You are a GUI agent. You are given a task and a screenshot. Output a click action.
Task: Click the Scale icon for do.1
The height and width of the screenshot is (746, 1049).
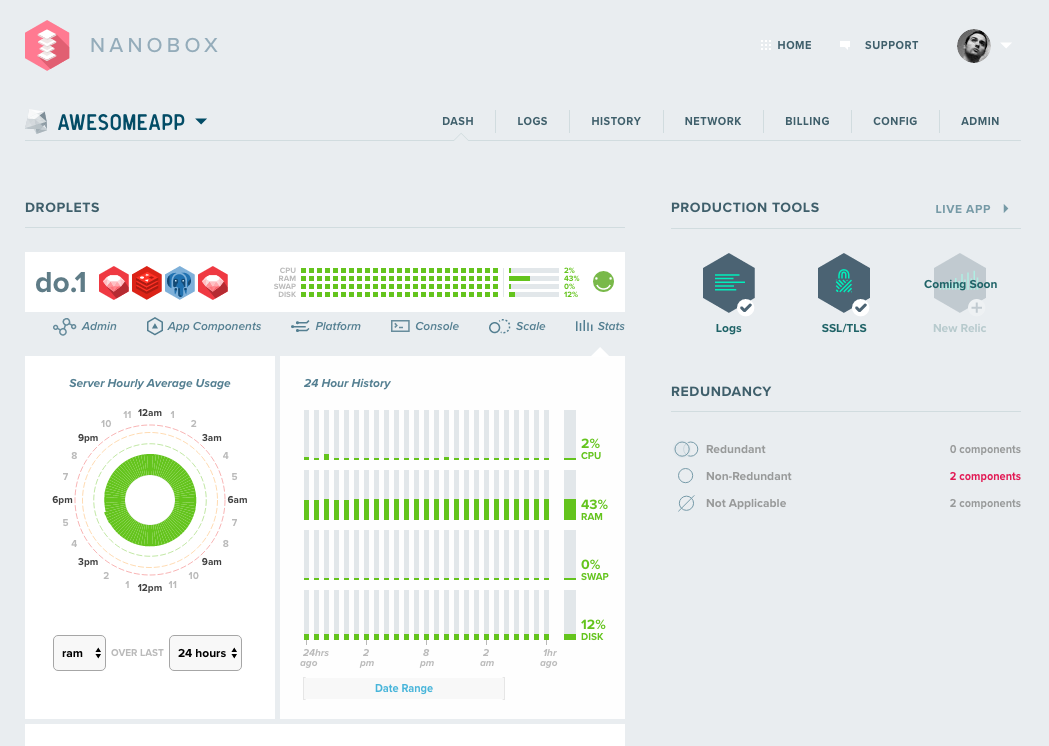(x=517, y=326)
